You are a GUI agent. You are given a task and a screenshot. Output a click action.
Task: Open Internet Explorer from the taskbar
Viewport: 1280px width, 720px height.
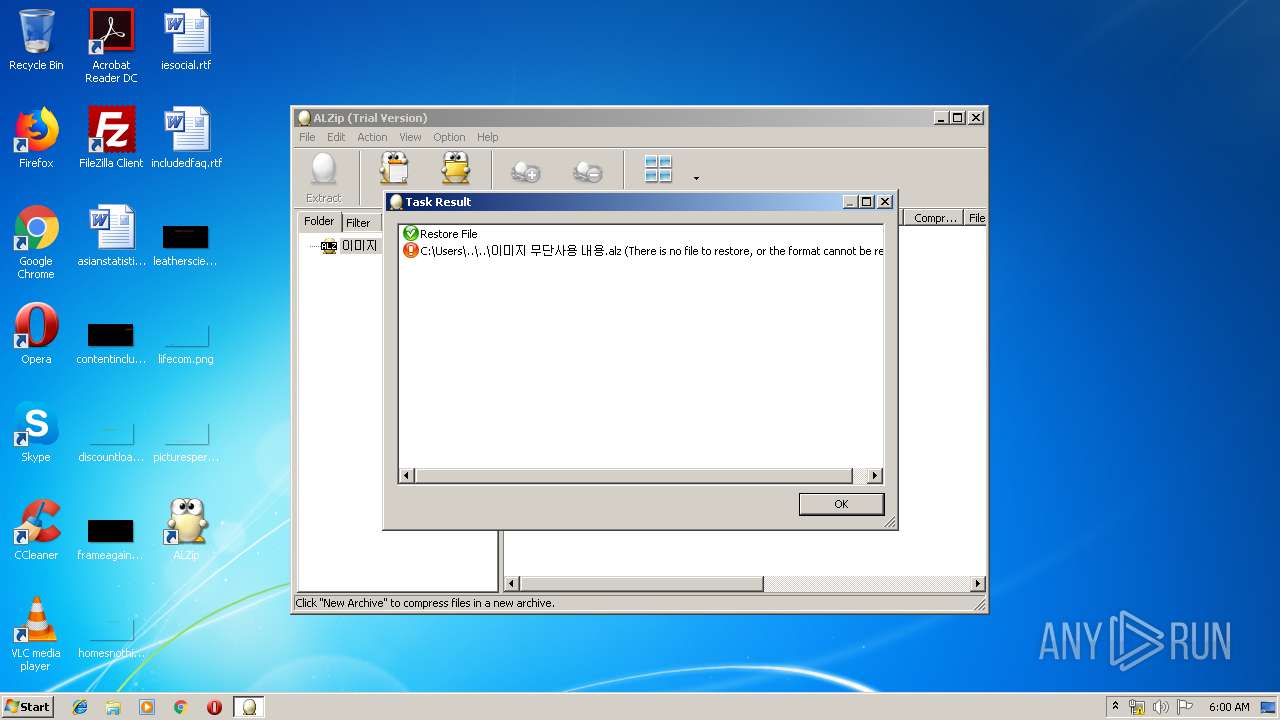pyautogui.click(x=80, y=707)
